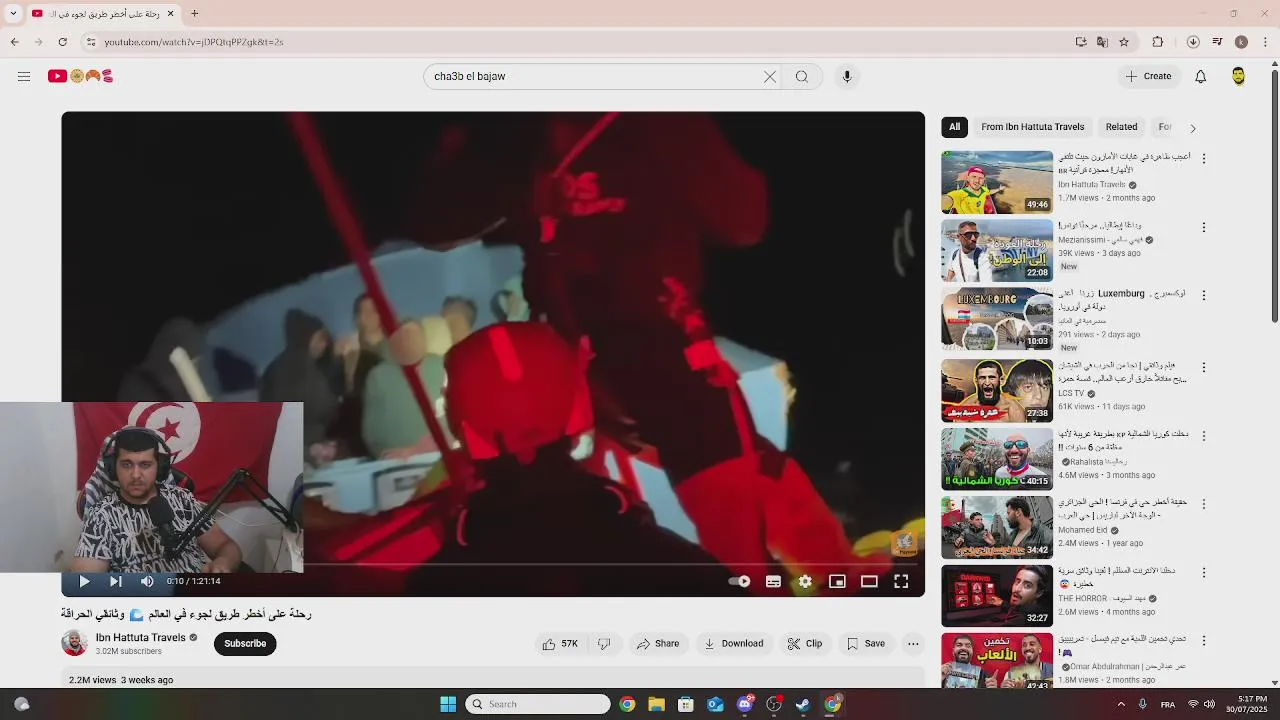The image size is (1280, 720).
Task: Translate this page icon in address bar
Action: pyautogui.click(x=1102, y=42)
